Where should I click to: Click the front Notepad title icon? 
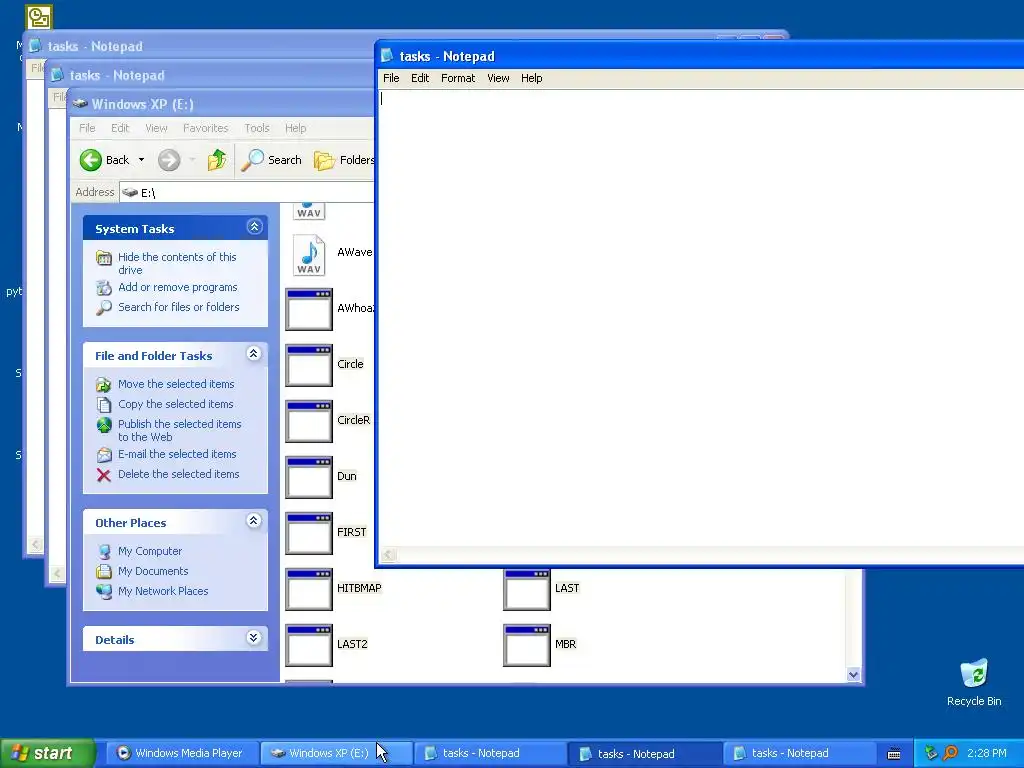pos(387,56)
